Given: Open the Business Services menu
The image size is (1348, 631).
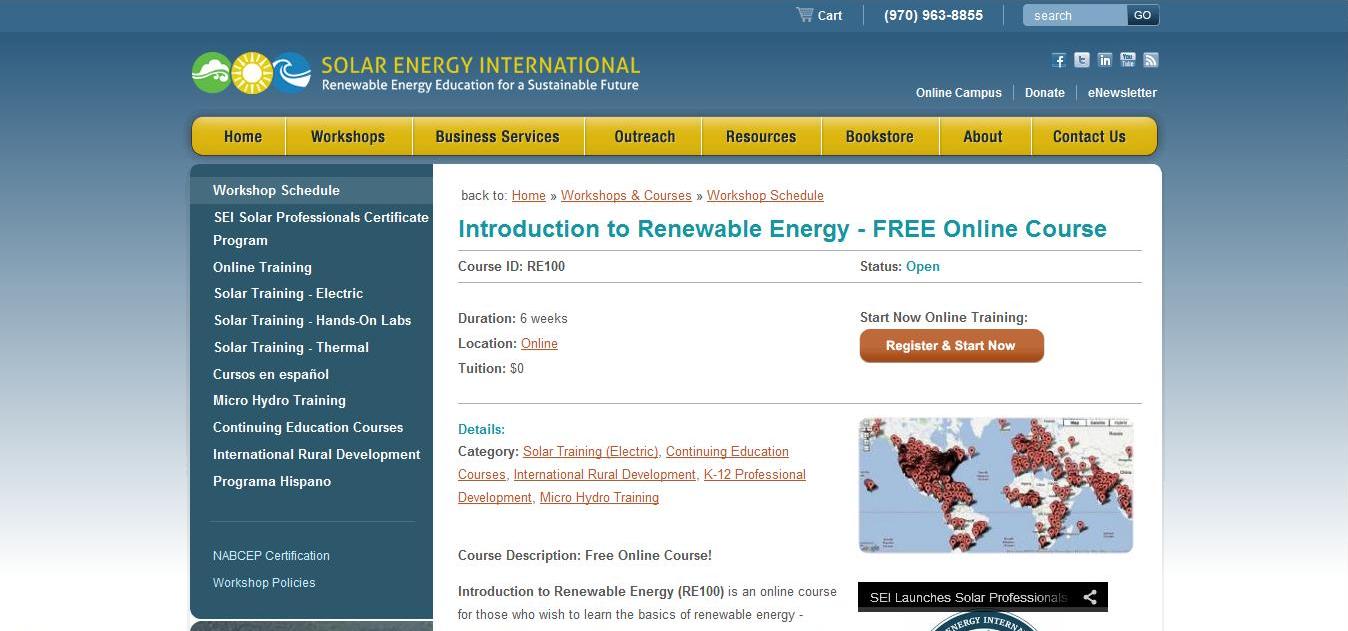Looking at the screenshot, I should point(497,137).
